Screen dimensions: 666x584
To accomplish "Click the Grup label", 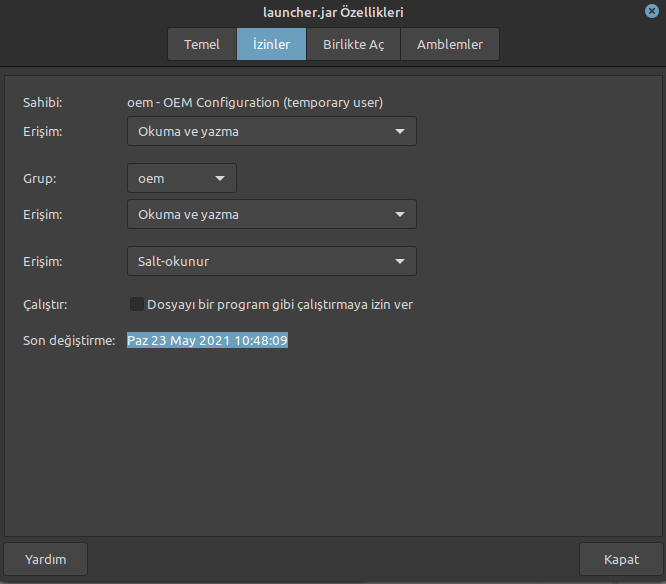I will pos(39,179).
